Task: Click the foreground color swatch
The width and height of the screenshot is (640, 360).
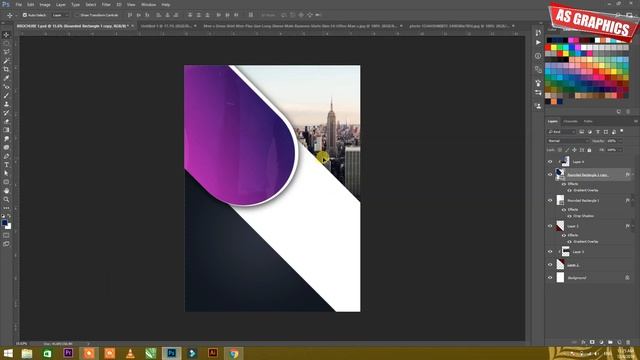Action: coord(4,222)
